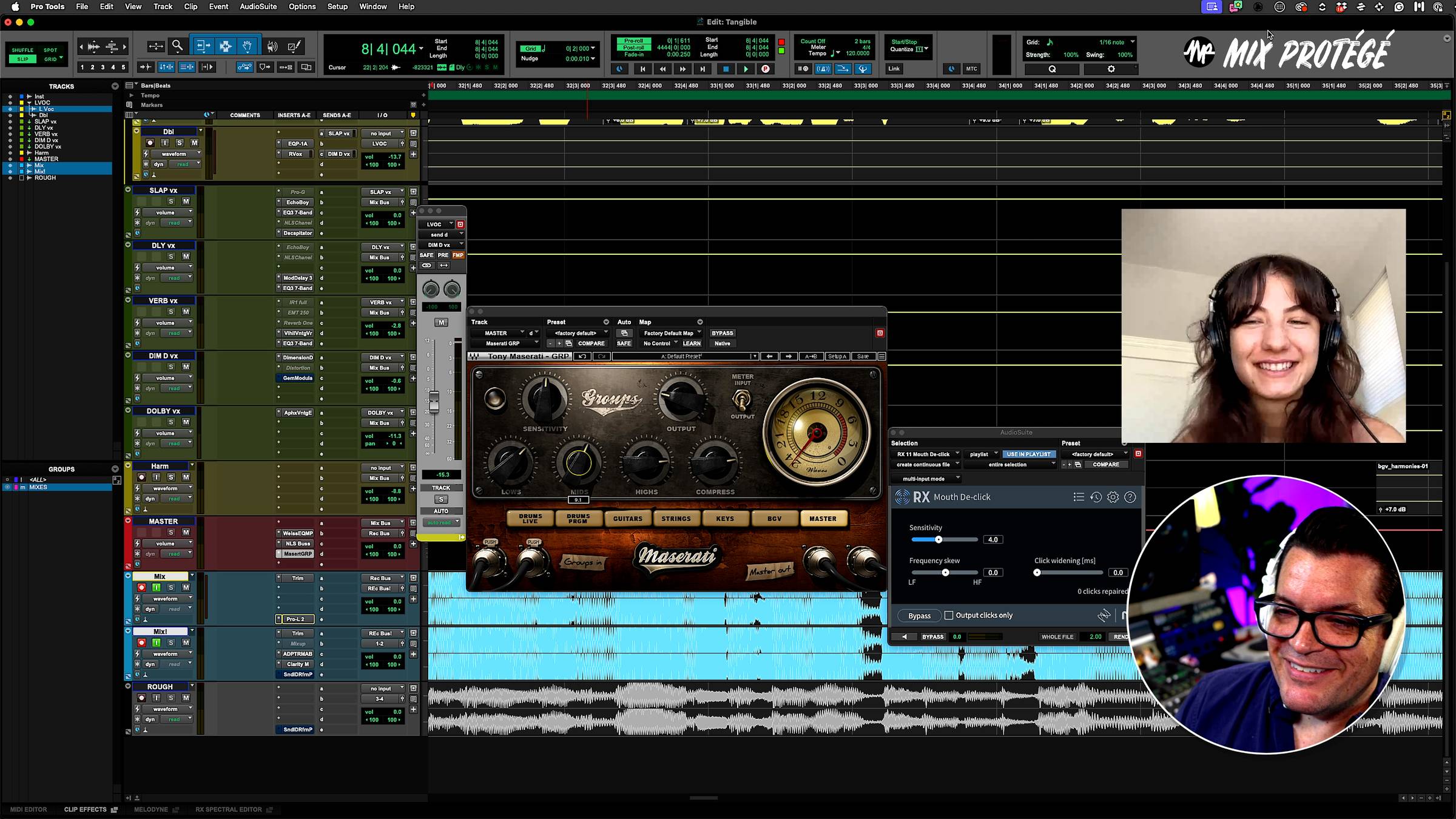Click the Rewind transport button
This screenshot has height=819, width=1456.
pos(662,69)
